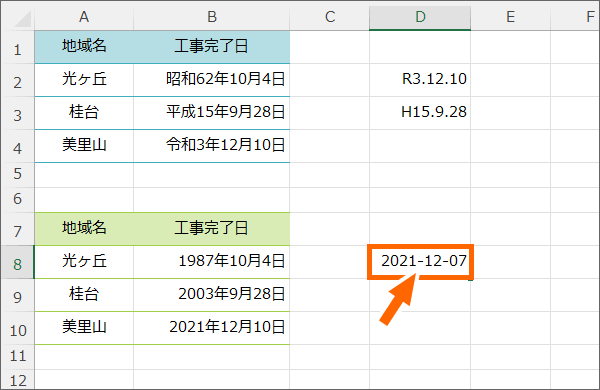Select row 7 header
This screenshot has height=390, width=600.
tap(18, 229)
